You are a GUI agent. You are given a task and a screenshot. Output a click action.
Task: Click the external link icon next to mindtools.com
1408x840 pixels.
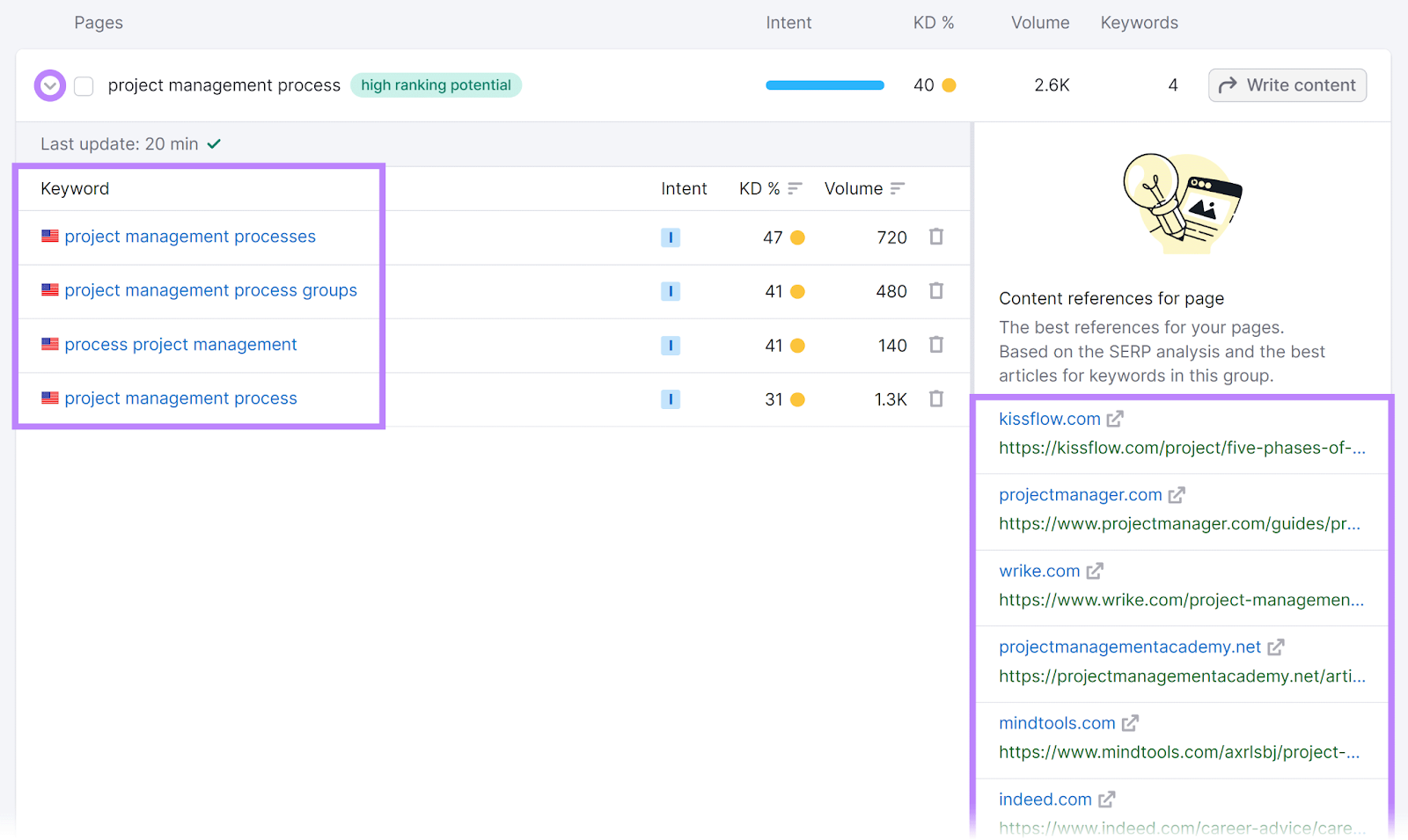pos(1131,722)
